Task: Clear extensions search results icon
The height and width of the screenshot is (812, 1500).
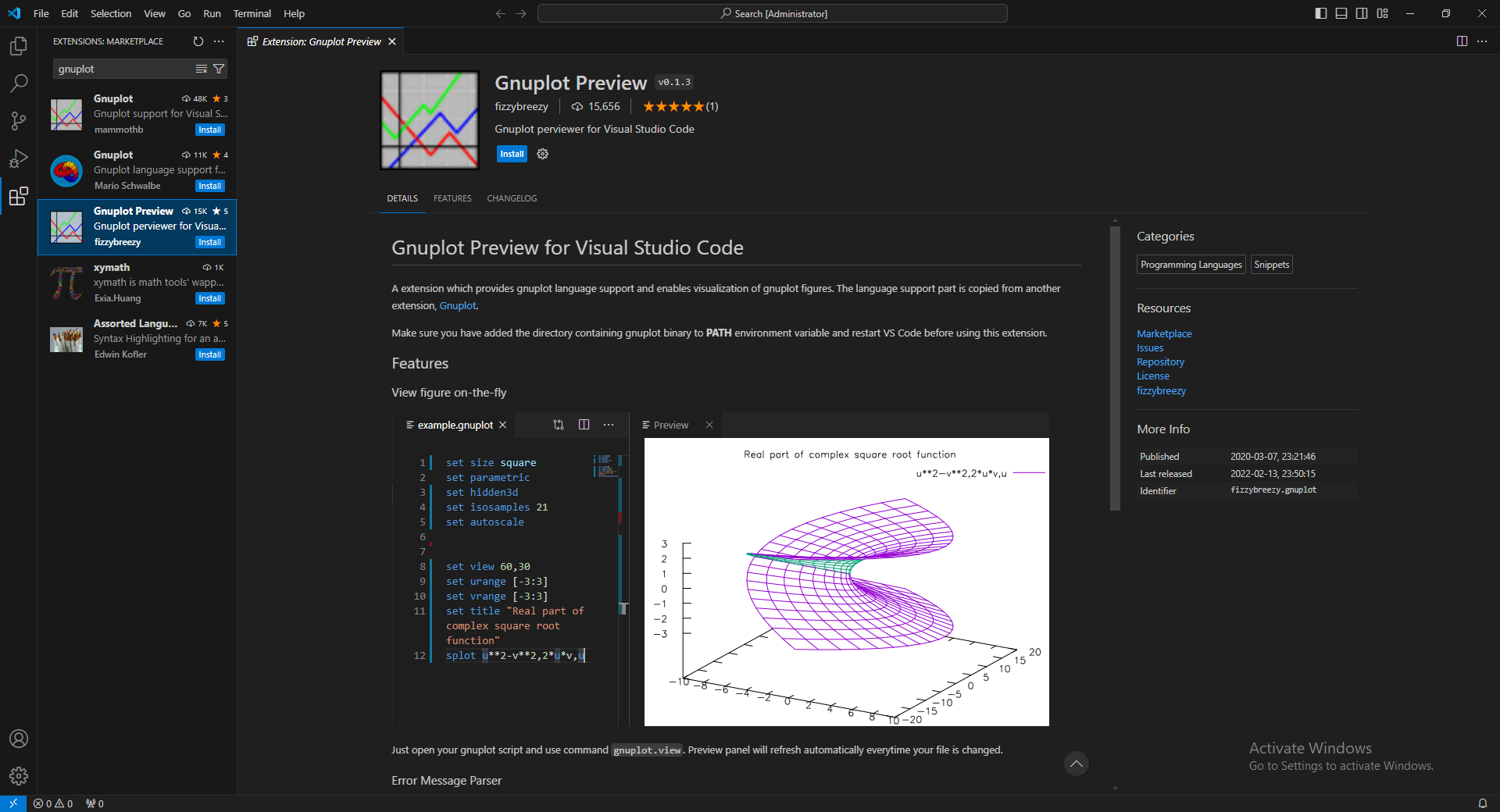Action: click(x=202, y=69)
